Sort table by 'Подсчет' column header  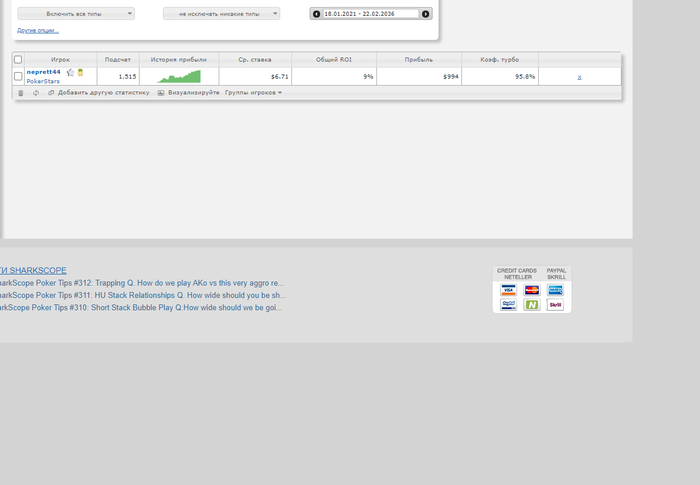(118, 59)
